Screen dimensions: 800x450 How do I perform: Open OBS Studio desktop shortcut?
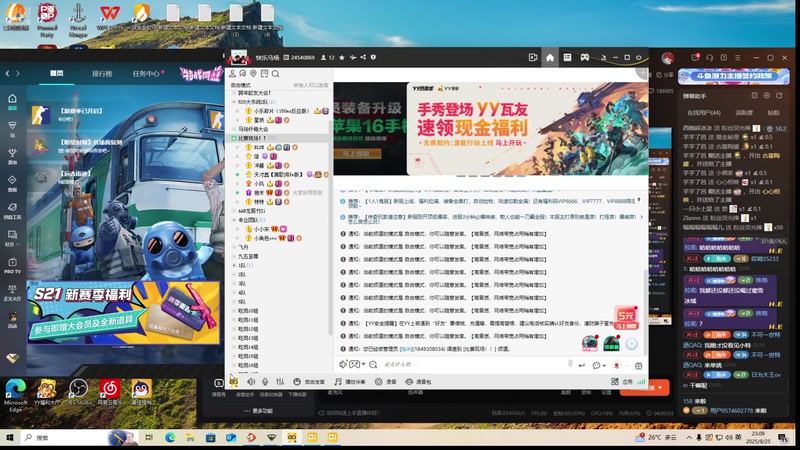coord(78,393)
